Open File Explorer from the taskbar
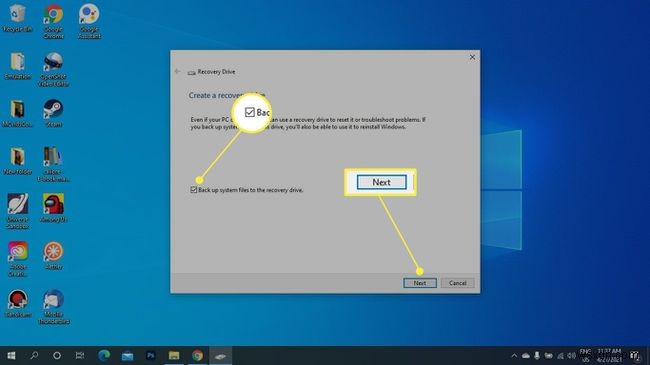The width and height of the screenshot is (650, 365). [174, 355]
